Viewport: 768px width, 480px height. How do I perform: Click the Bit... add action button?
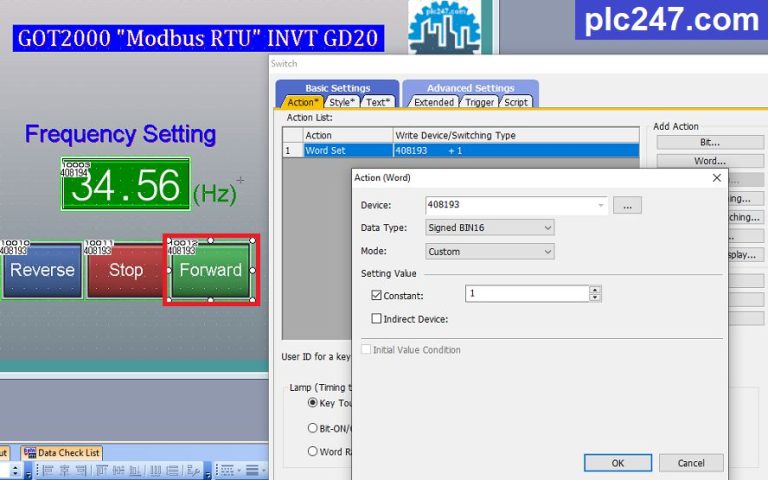click(x=709, y=143)
